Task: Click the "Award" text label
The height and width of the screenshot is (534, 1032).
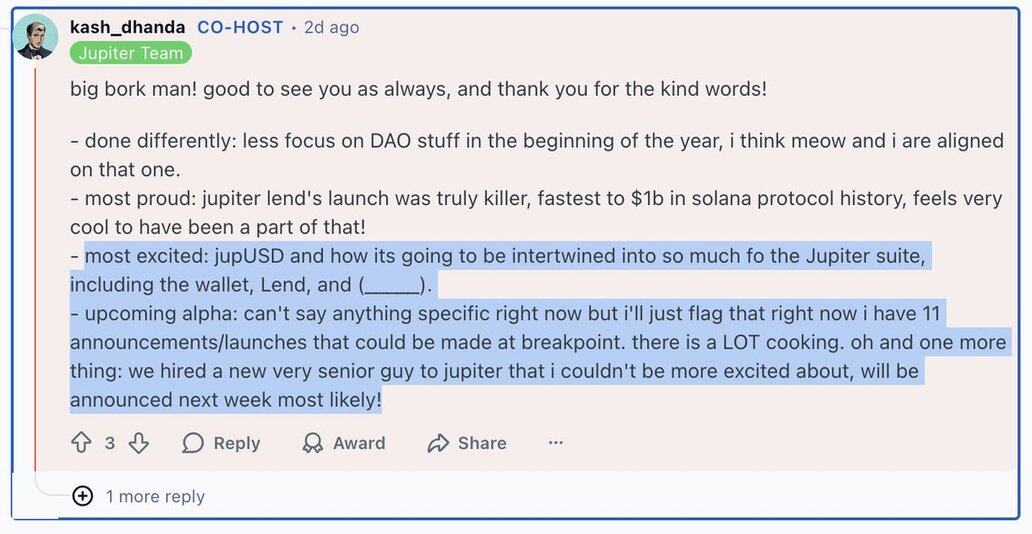Action: coord(359,443)
